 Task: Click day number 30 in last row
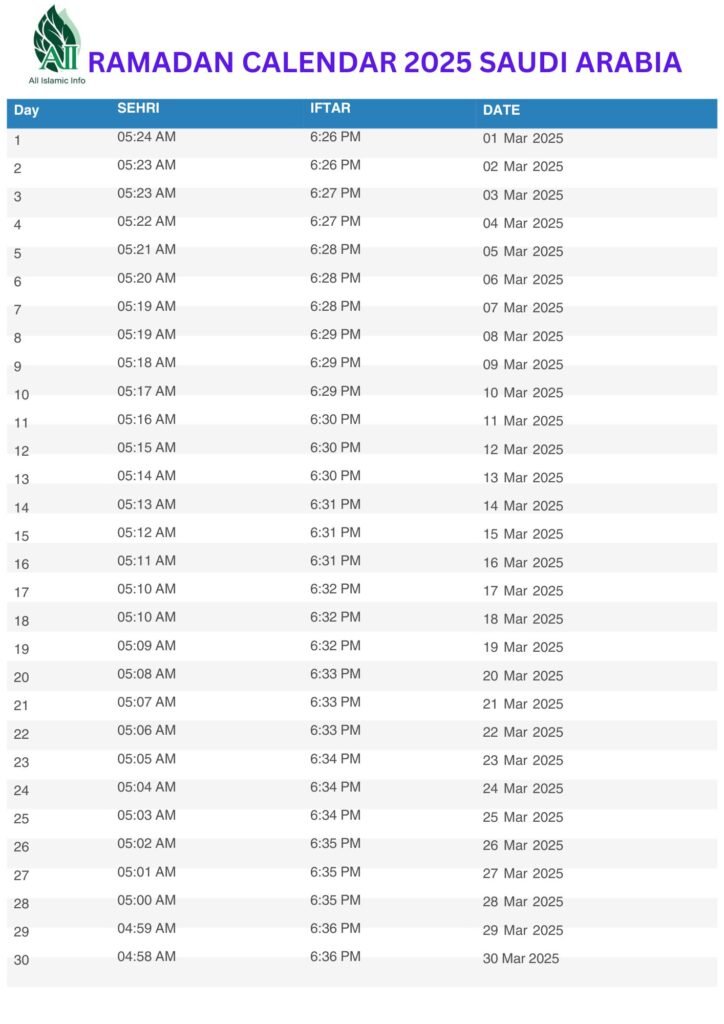point(22,960)
